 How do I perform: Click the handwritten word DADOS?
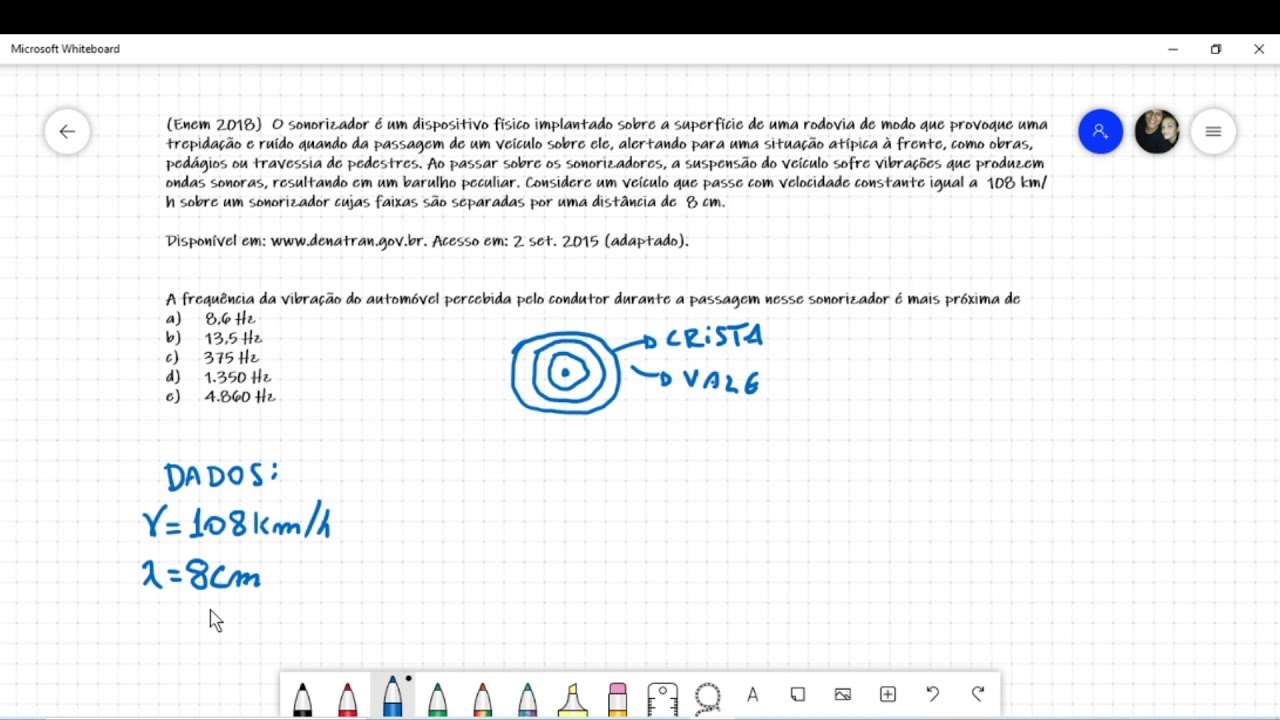click(221, 476)
